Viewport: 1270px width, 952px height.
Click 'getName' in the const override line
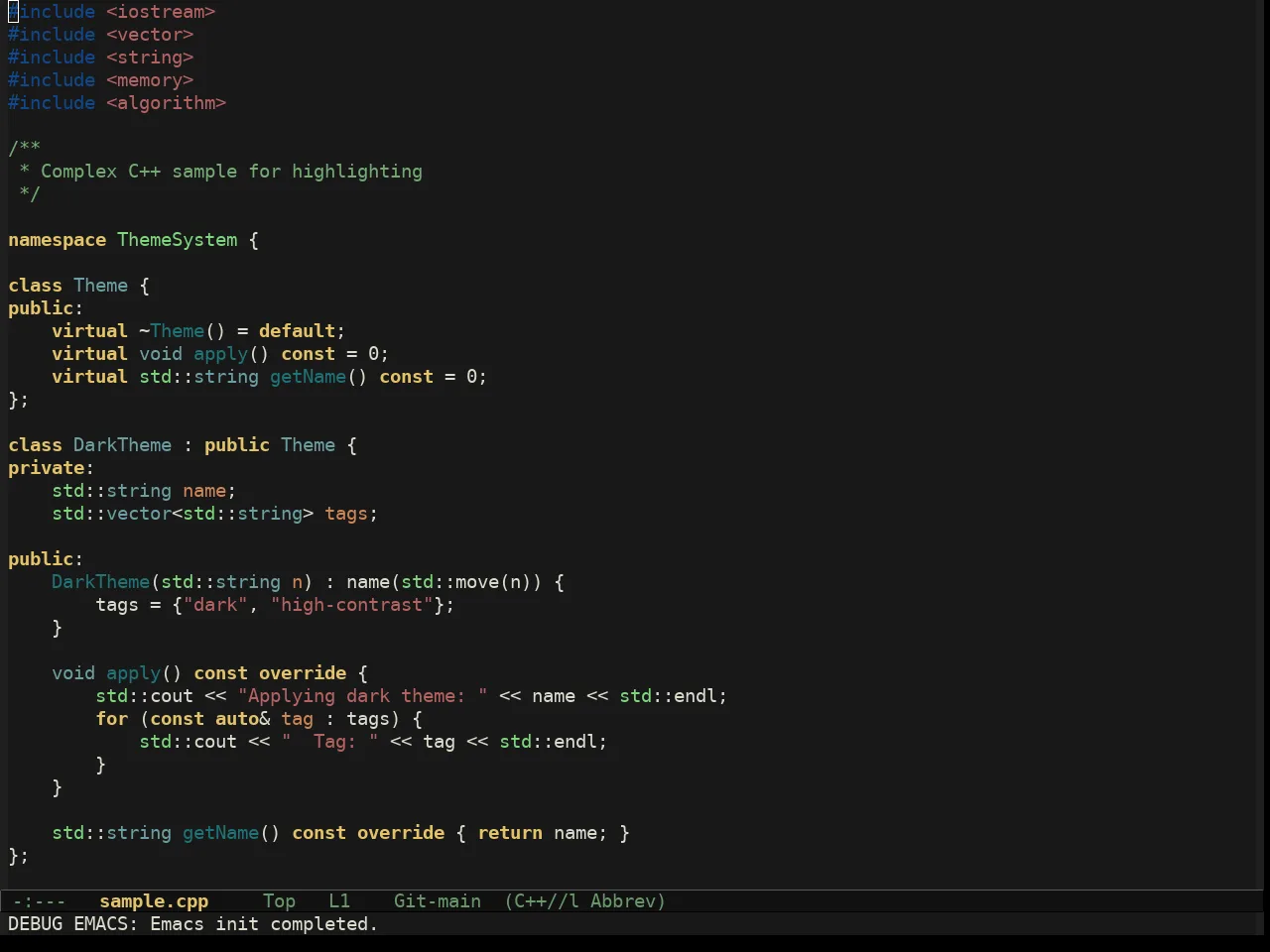click(220, 833)
